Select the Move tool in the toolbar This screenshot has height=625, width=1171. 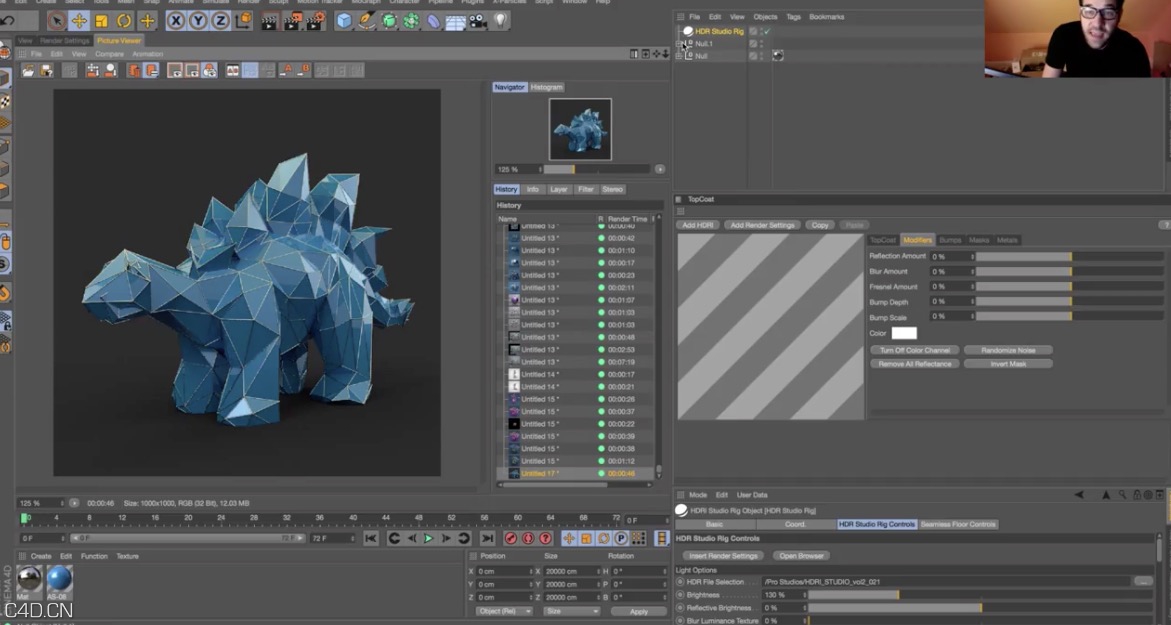(x=79, y=20)
